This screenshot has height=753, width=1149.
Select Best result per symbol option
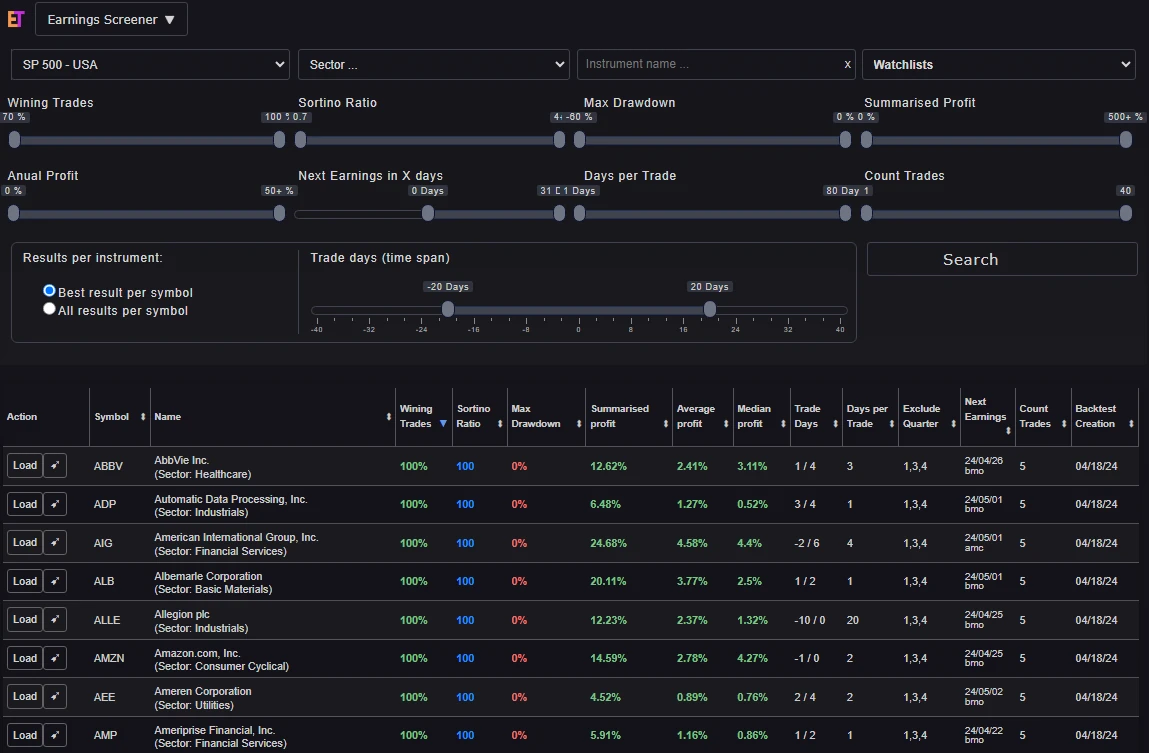click(49, 291)
